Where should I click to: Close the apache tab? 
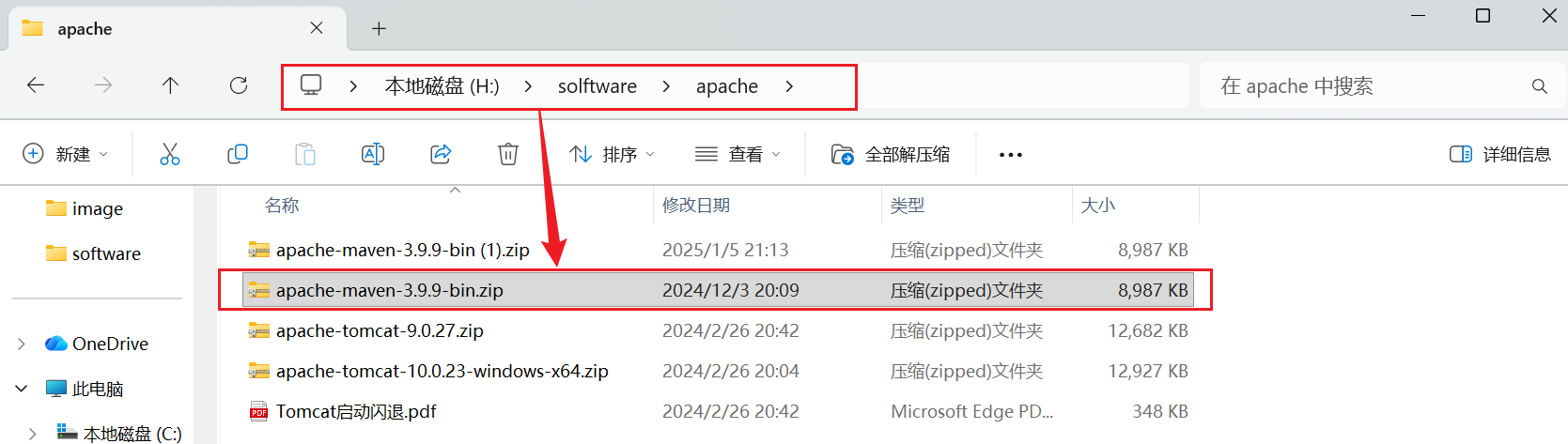(x=317, y=28)
